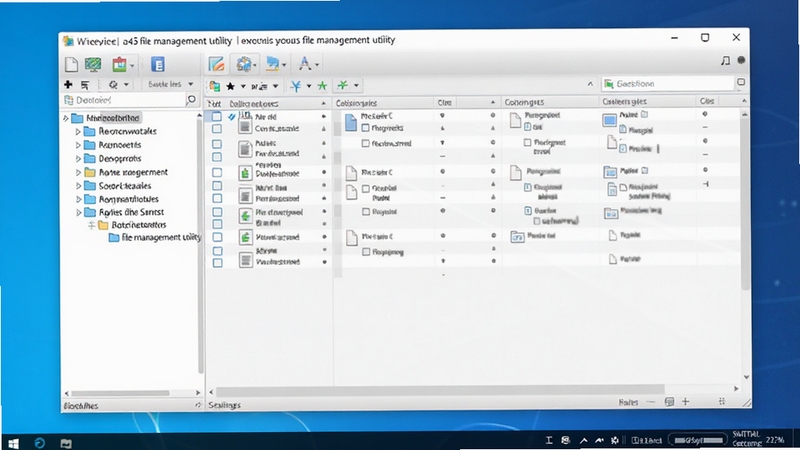The image size is (800, 450).
Task: Click the narrow Clre column header in middle pane
Action: pos(444,103)
